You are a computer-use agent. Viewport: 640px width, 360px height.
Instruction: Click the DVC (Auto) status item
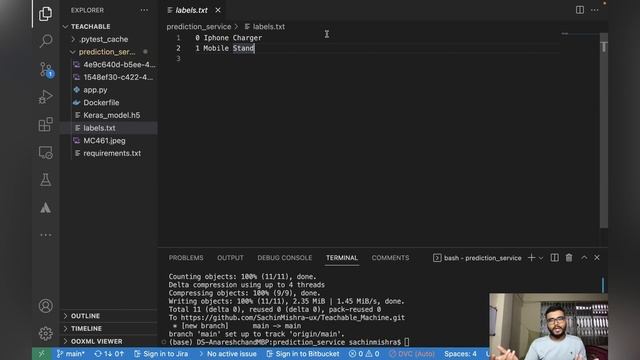pyautogui.click(x=411, y=354)
